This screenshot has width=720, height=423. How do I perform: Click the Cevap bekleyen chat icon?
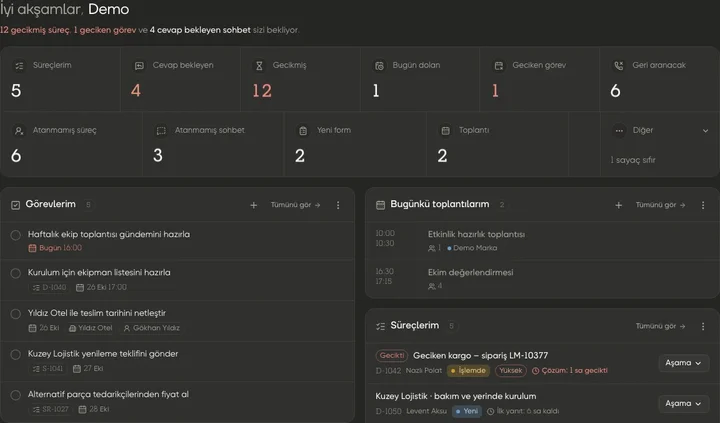pyautogui.click(x=139, y=66)
